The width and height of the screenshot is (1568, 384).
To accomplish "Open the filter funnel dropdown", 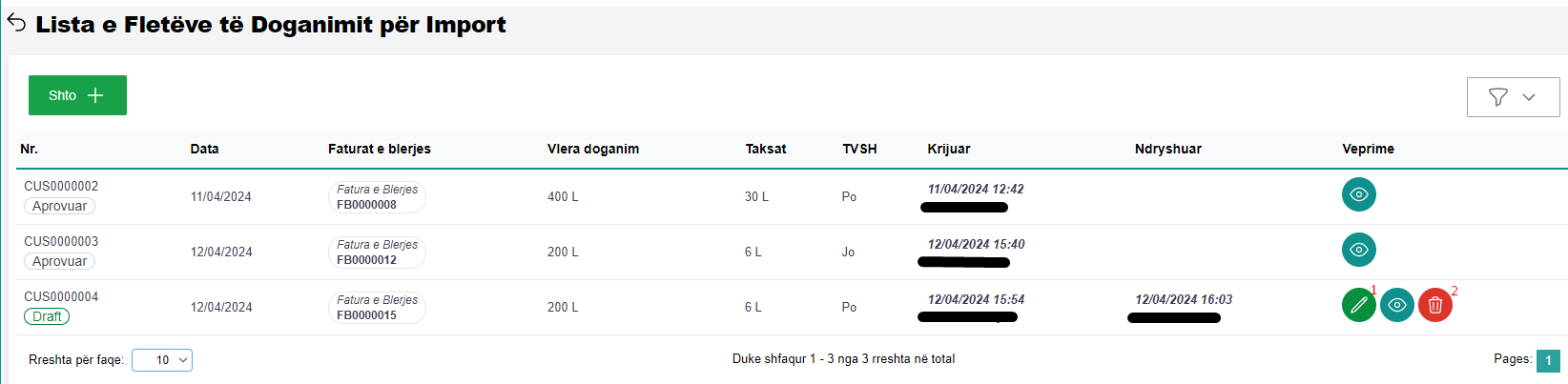I will 1512,97.
